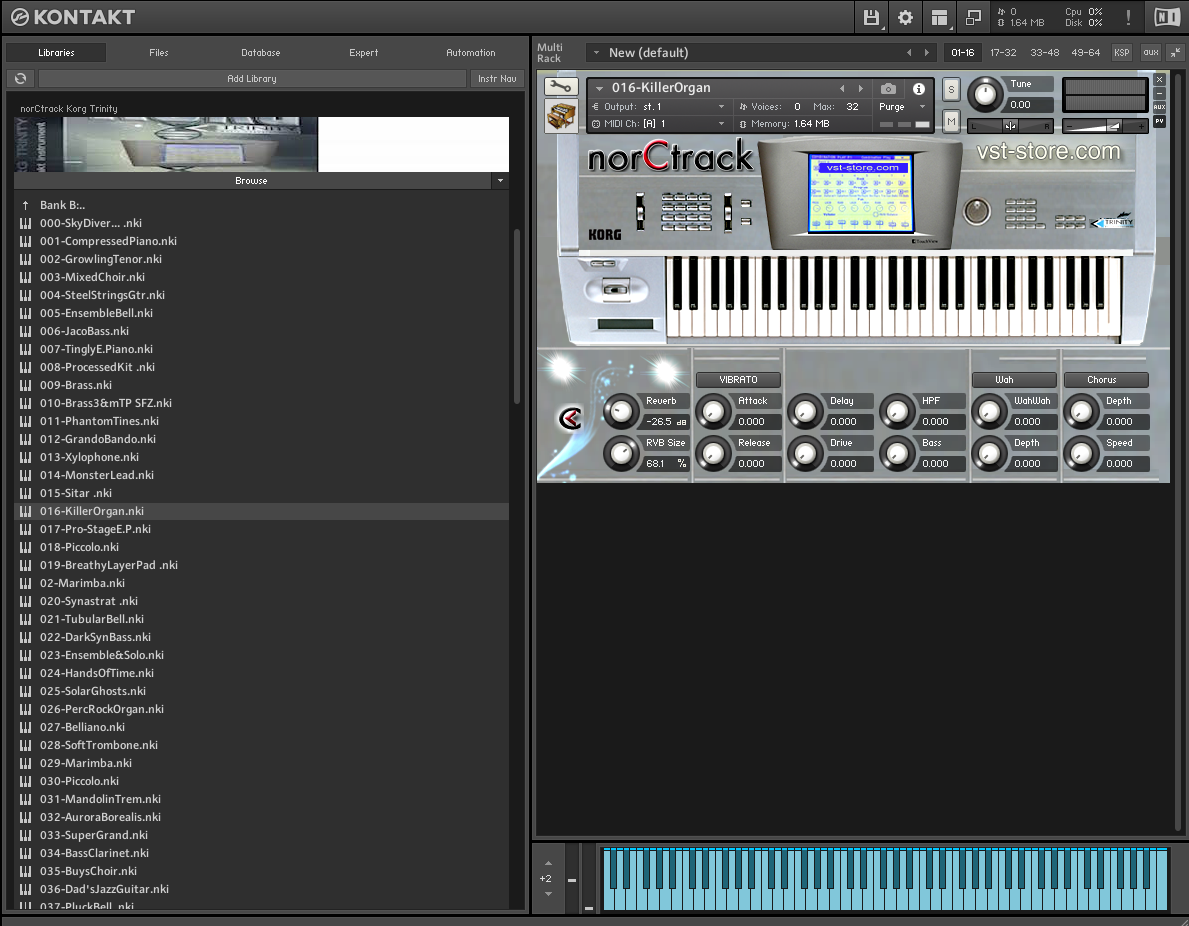1189x926 pixels.
Task: Toggle the Wah effect button
Action: point(1014,379)
